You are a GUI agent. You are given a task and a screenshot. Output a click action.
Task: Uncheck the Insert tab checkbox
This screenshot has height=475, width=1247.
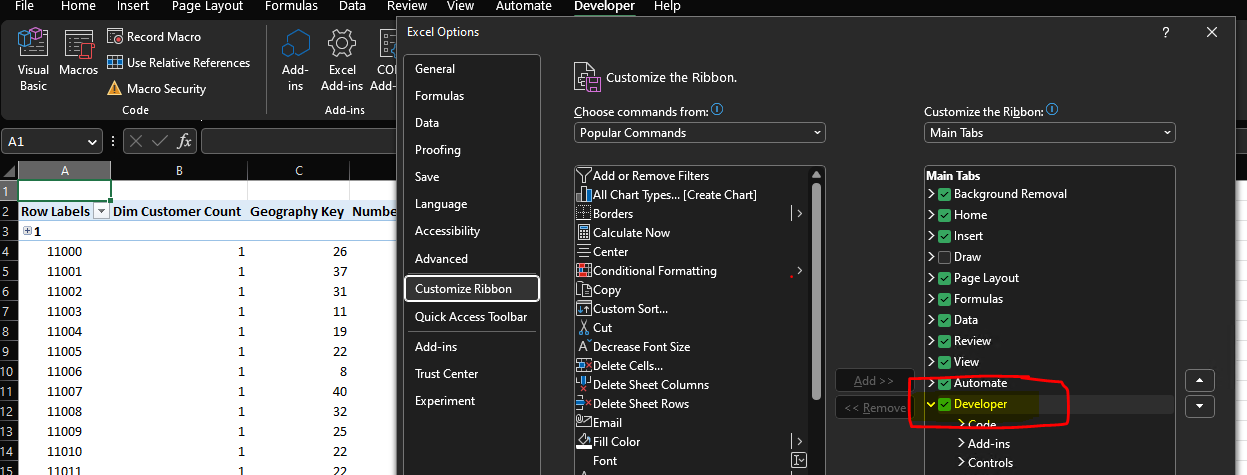tap(944, 236)
